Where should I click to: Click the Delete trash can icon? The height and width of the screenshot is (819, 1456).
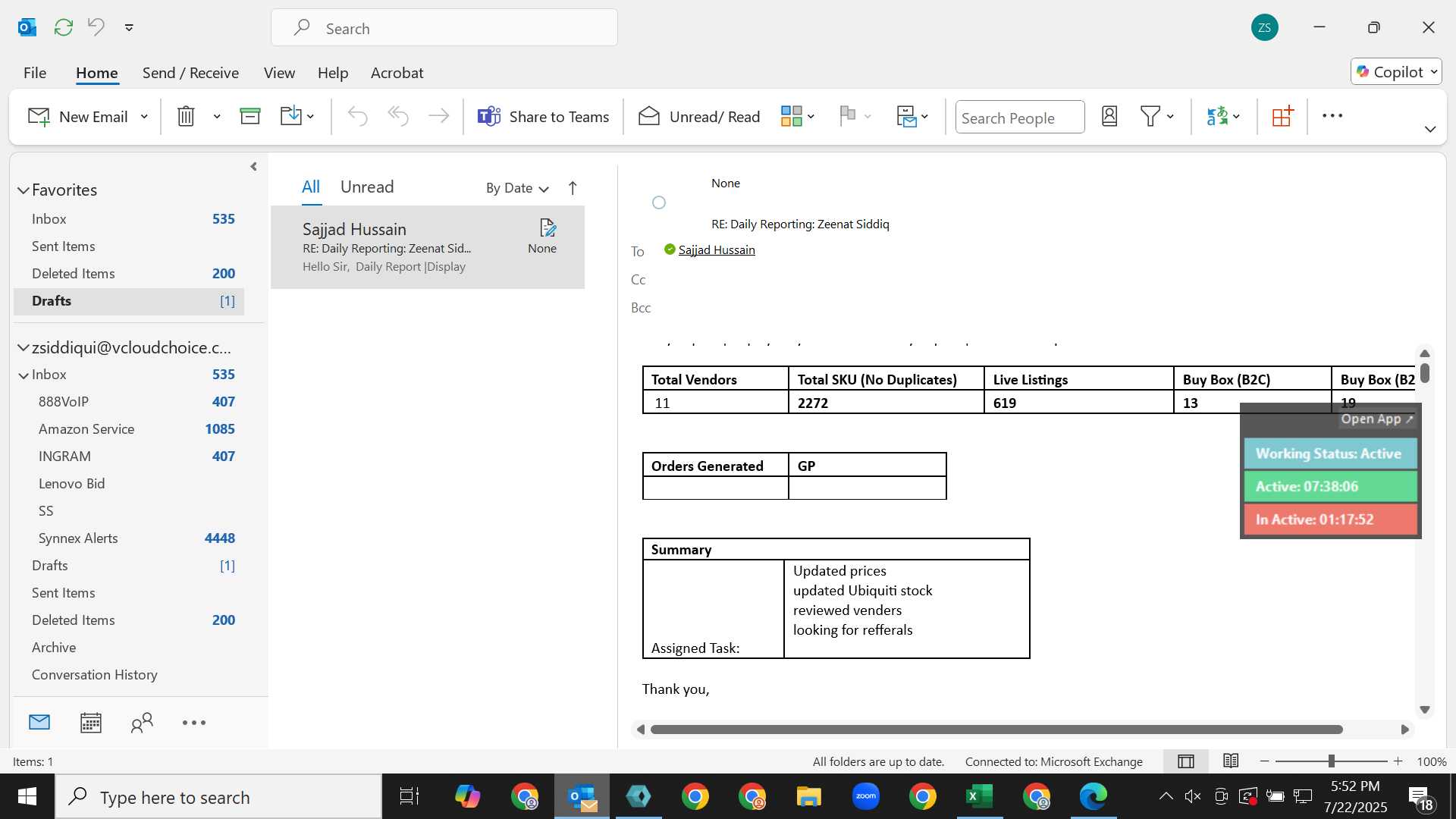point(186,116)
